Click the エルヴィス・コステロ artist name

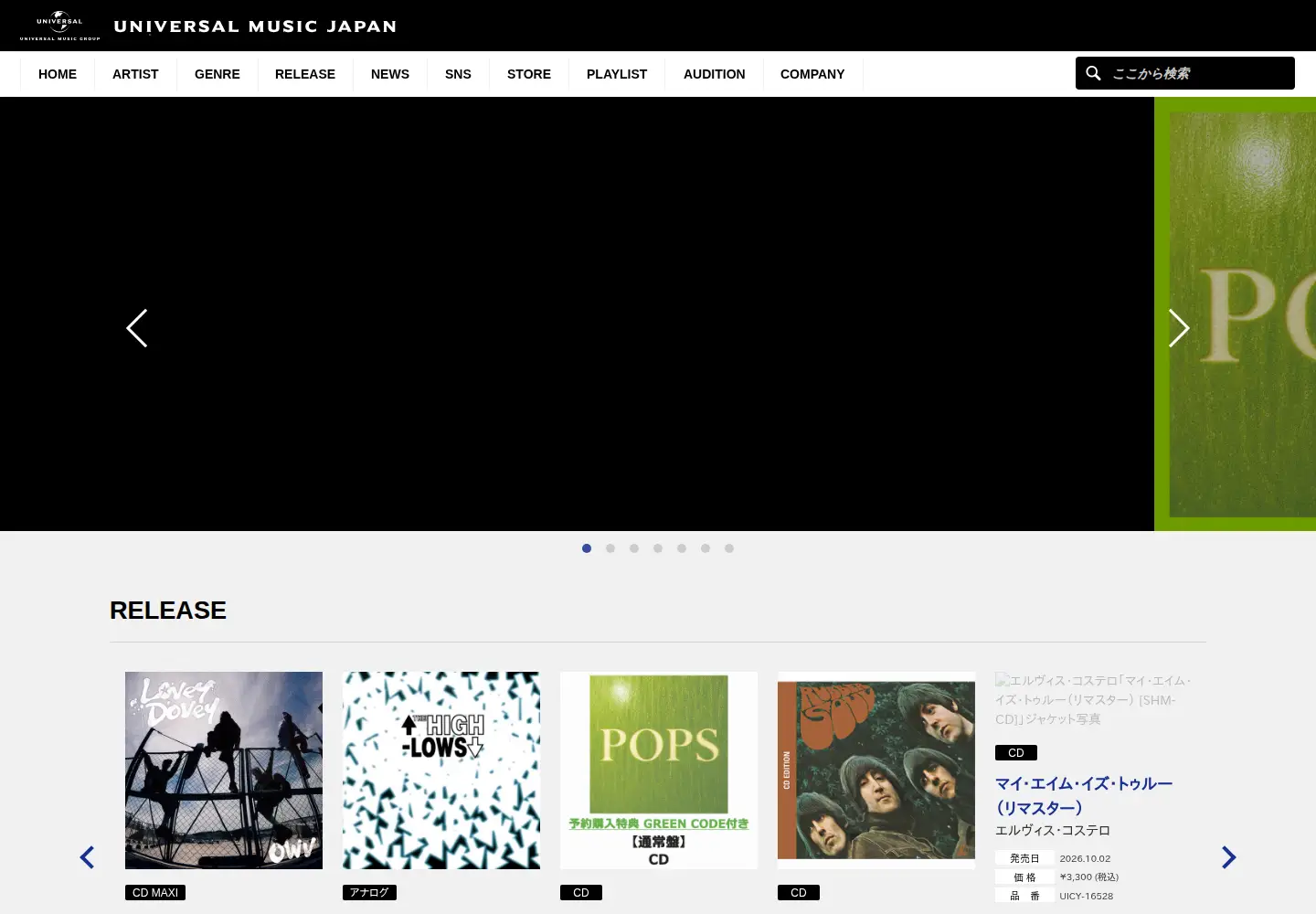pos(1053,830)
